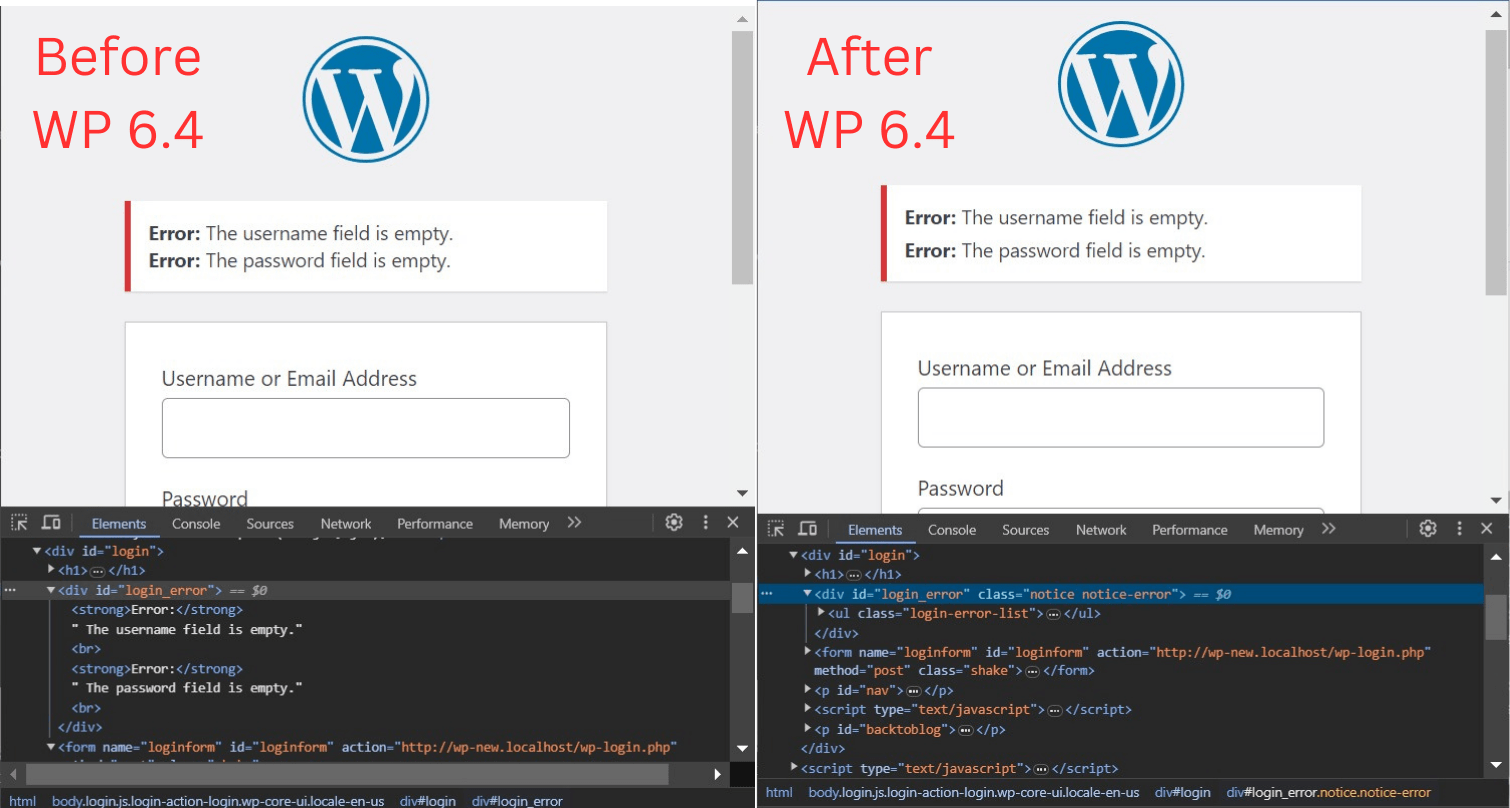1510x808 pixels.
Task: Expand the ul login-error-list node
Action: point(822,613)
